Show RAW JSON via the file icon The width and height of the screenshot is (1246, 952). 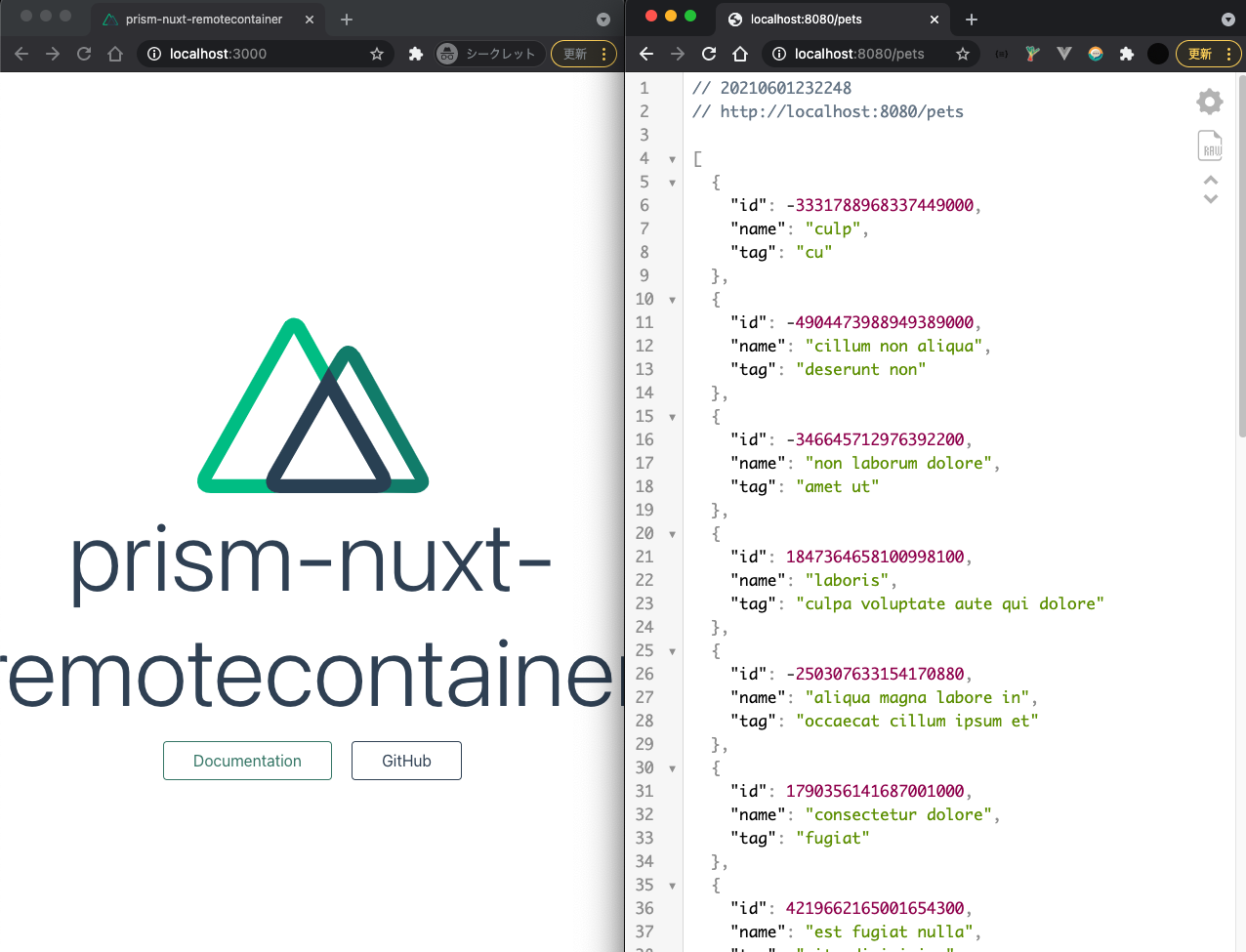pos(1210,145)
